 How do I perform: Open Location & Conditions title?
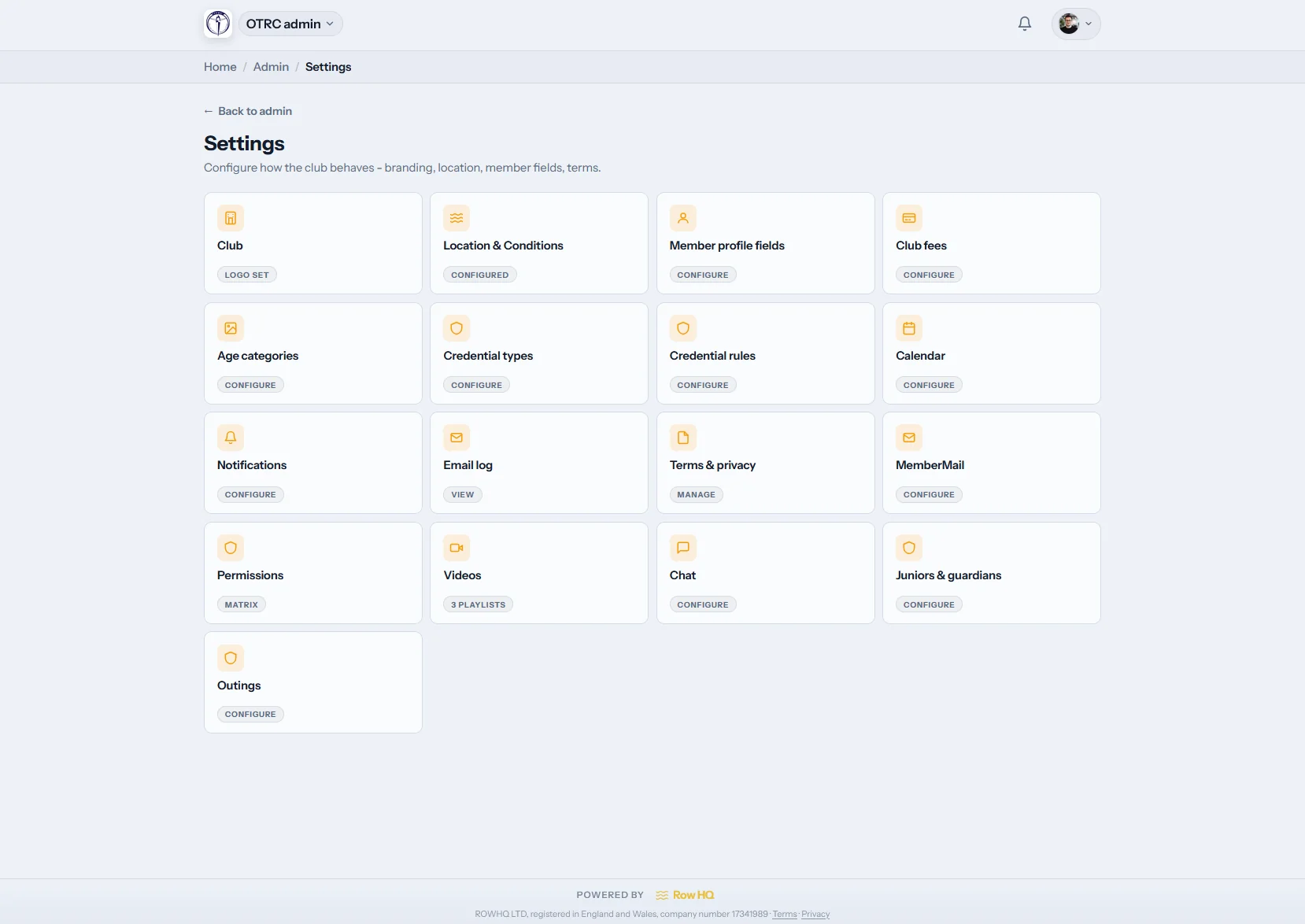coord(504,246)
